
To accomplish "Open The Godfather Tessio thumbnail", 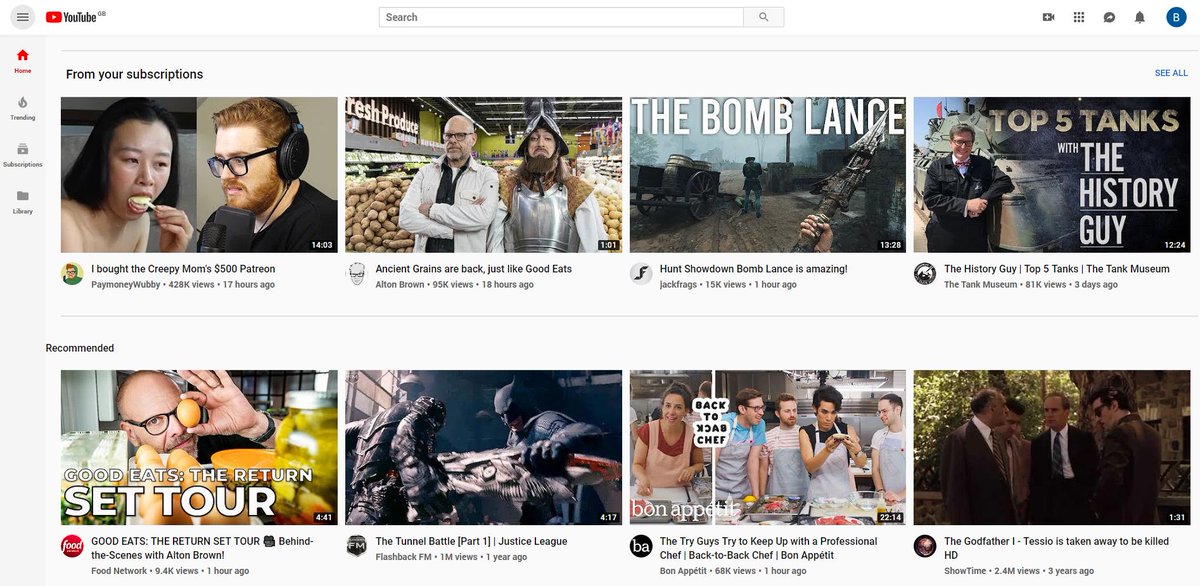I will [1052, 447].
